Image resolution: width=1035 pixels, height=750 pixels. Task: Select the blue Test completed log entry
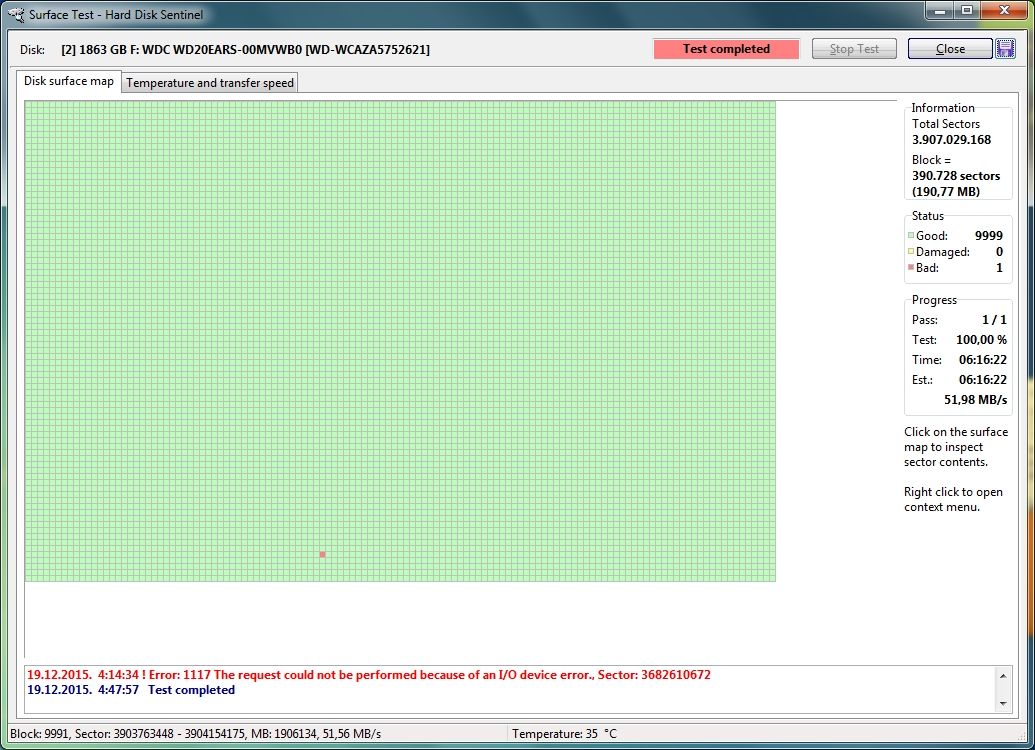(131, 690)
